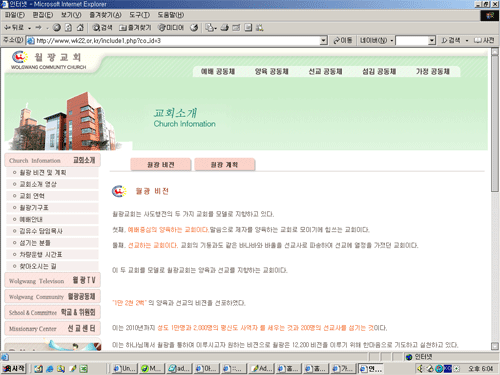Screen dimensions: 500x375
Task: Click the Church Information 교회소개 sidebar header
Action: pos(52,160)
